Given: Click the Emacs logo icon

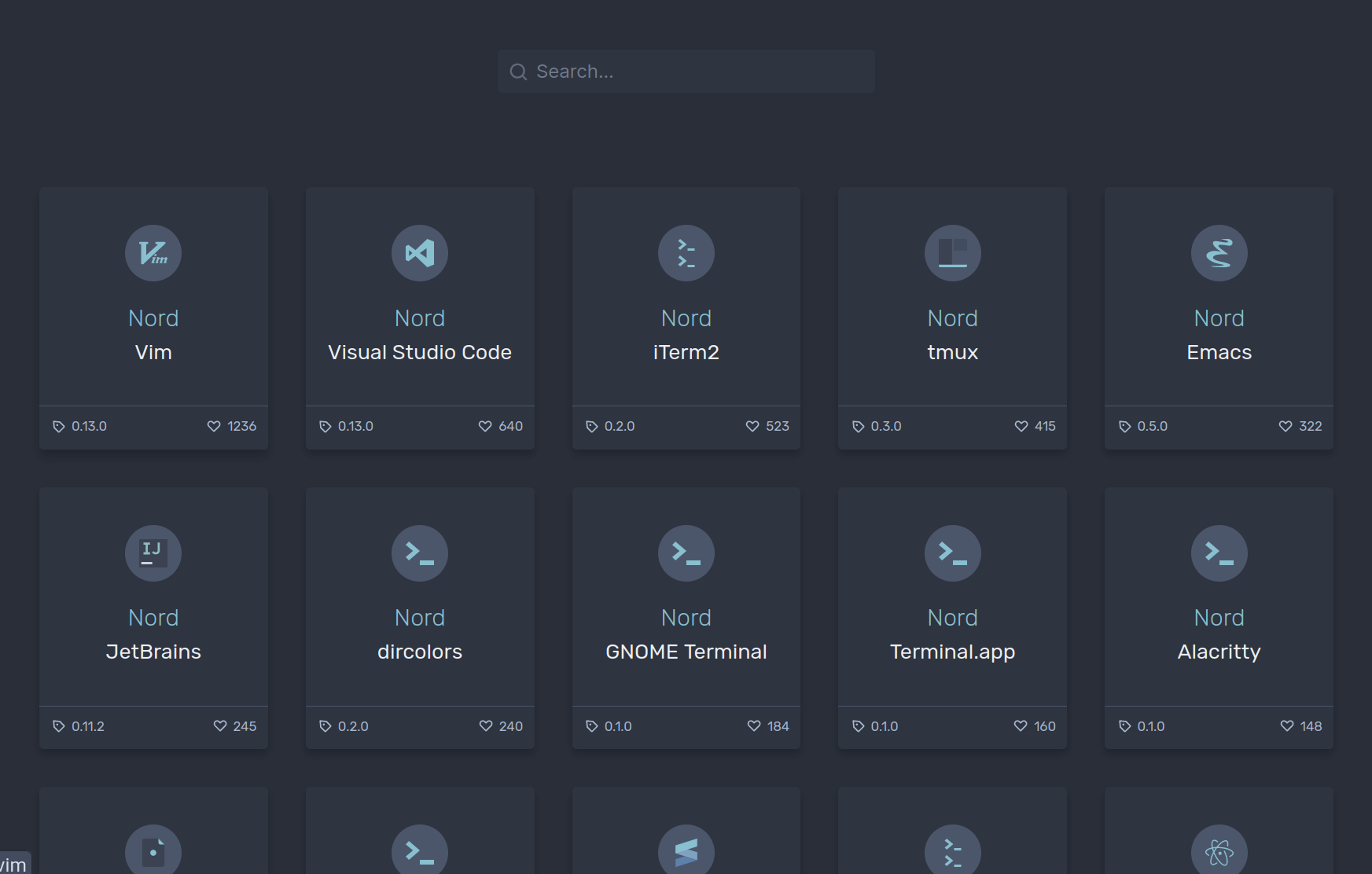Looking at the screenshot, I should 1219,253.
